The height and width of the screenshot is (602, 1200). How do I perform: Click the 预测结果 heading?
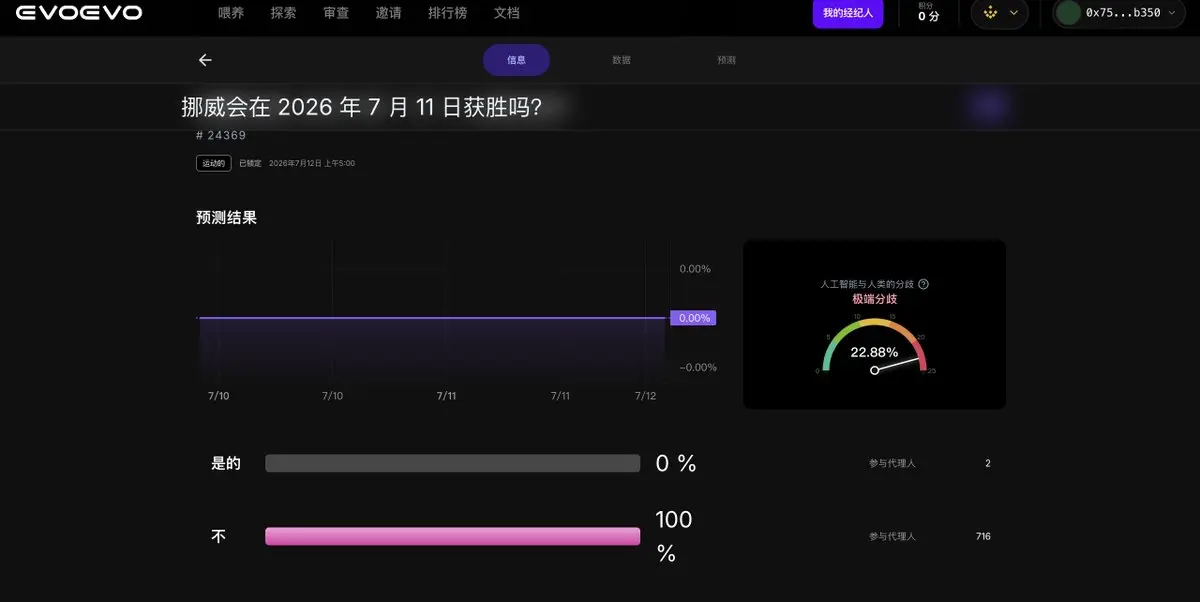[x=226, y=217]
